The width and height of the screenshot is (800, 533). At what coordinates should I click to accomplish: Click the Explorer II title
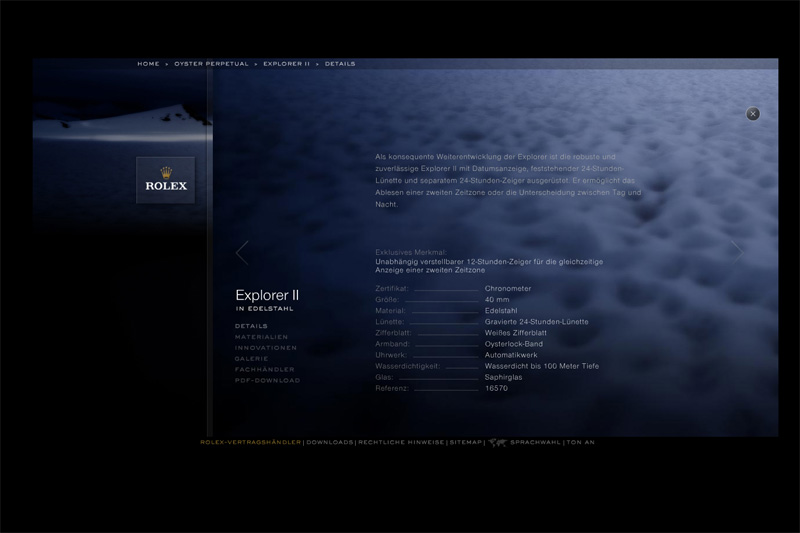click(x=267, y=295)
